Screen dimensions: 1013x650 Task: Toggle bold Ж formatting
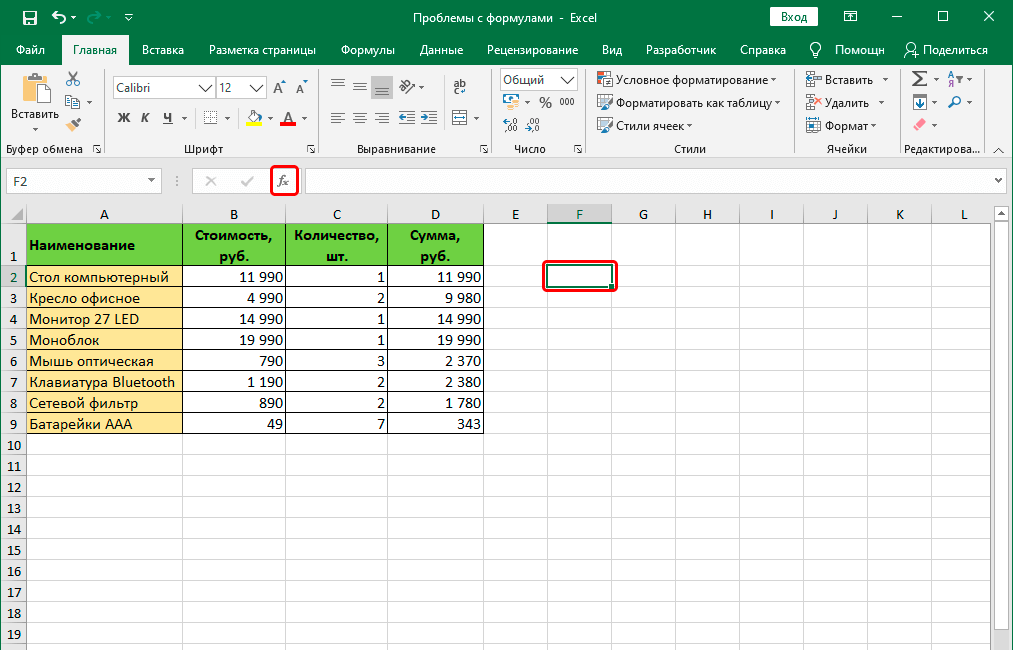click(123, 118)
